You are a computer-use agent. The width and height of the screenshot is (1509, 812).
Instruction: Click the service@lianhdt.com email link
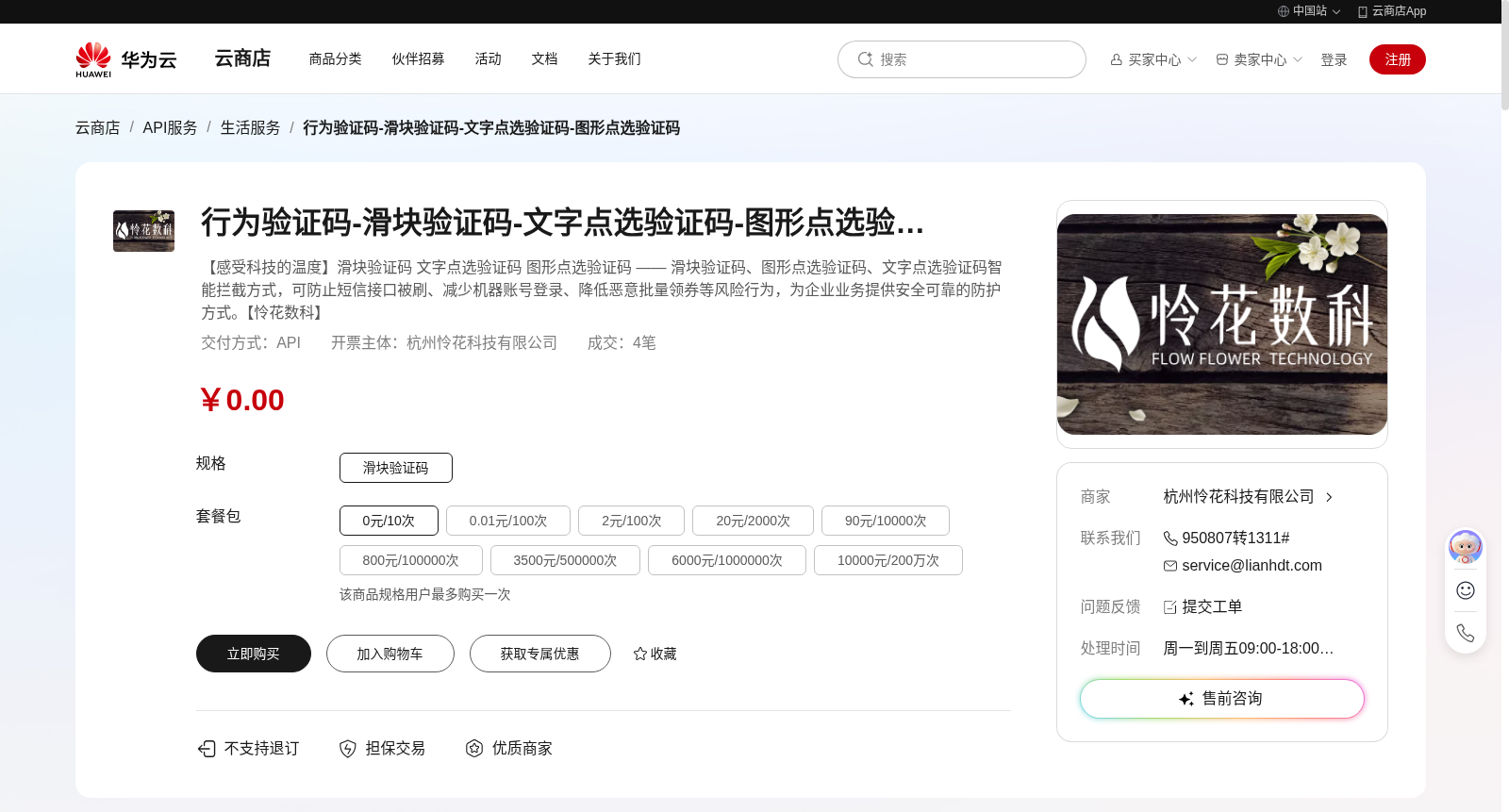[1252, 566]
